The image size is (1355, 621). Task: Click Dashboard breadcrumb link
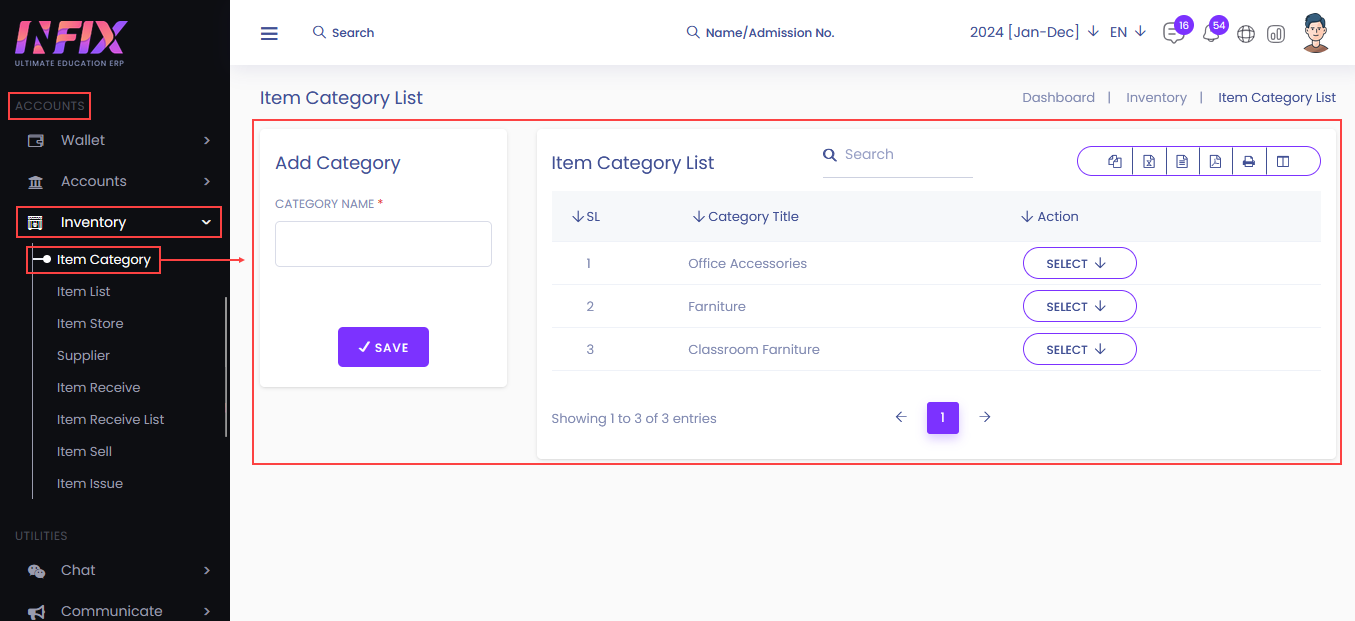tap(1058, 98)
